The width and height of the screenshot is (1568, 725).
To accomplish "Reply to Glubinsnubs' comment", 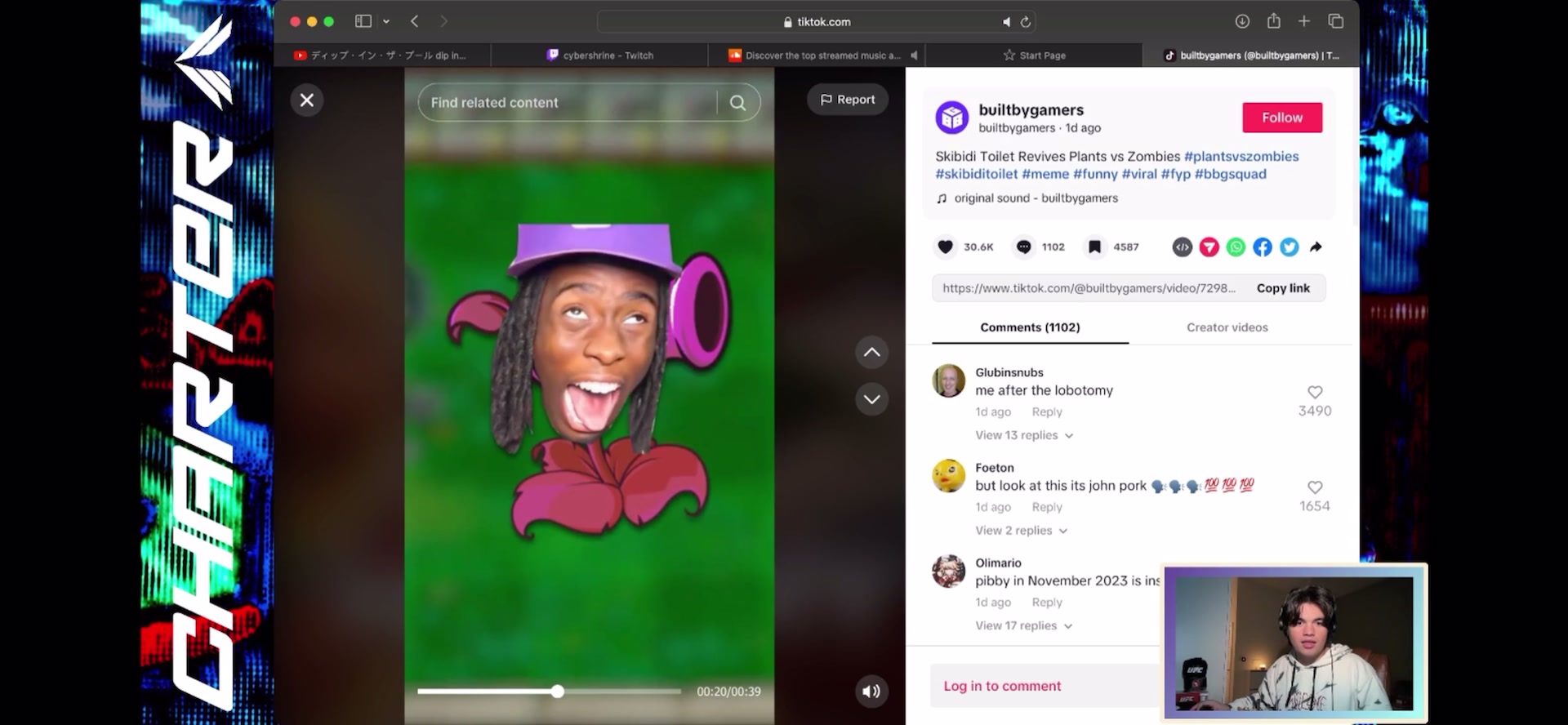I will pyautogui.click(x=1047, y=412).
